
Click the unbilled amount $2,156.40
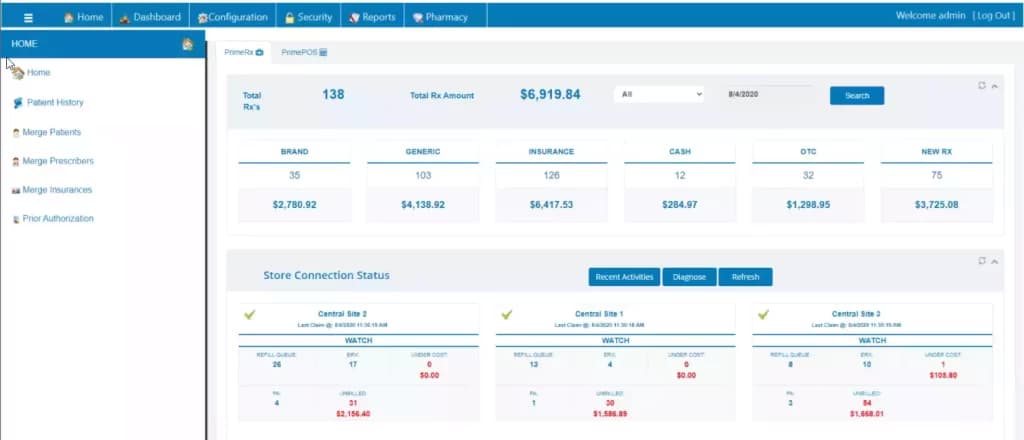[x=353, y=414]
